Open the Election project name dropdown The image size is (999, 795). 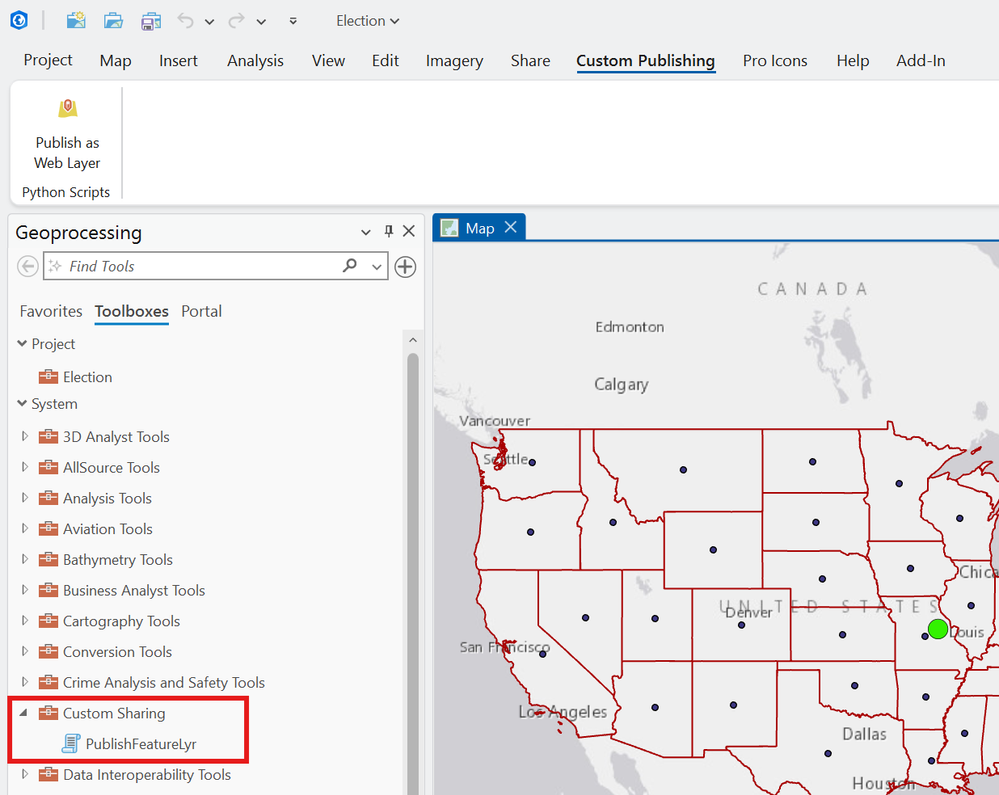pyautogui.click(x=368, y=21)
